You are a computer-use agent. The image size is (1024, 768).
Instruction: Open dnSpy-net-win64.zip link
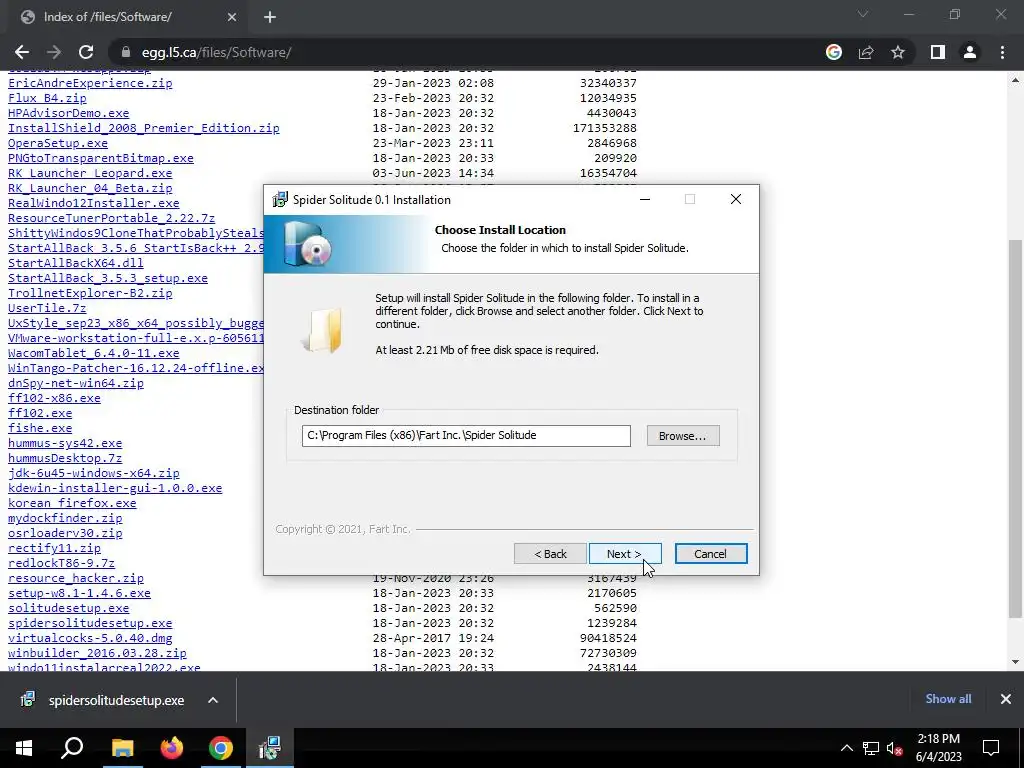76,383
